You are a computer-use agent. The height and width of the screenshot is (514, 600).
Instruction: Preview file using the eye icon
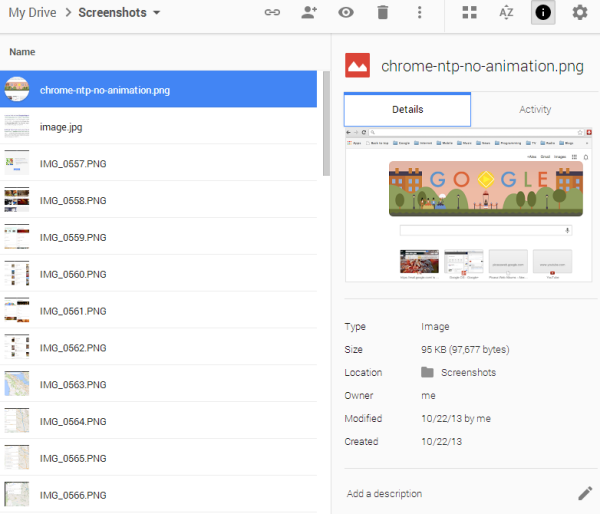[x=346, y=13]
